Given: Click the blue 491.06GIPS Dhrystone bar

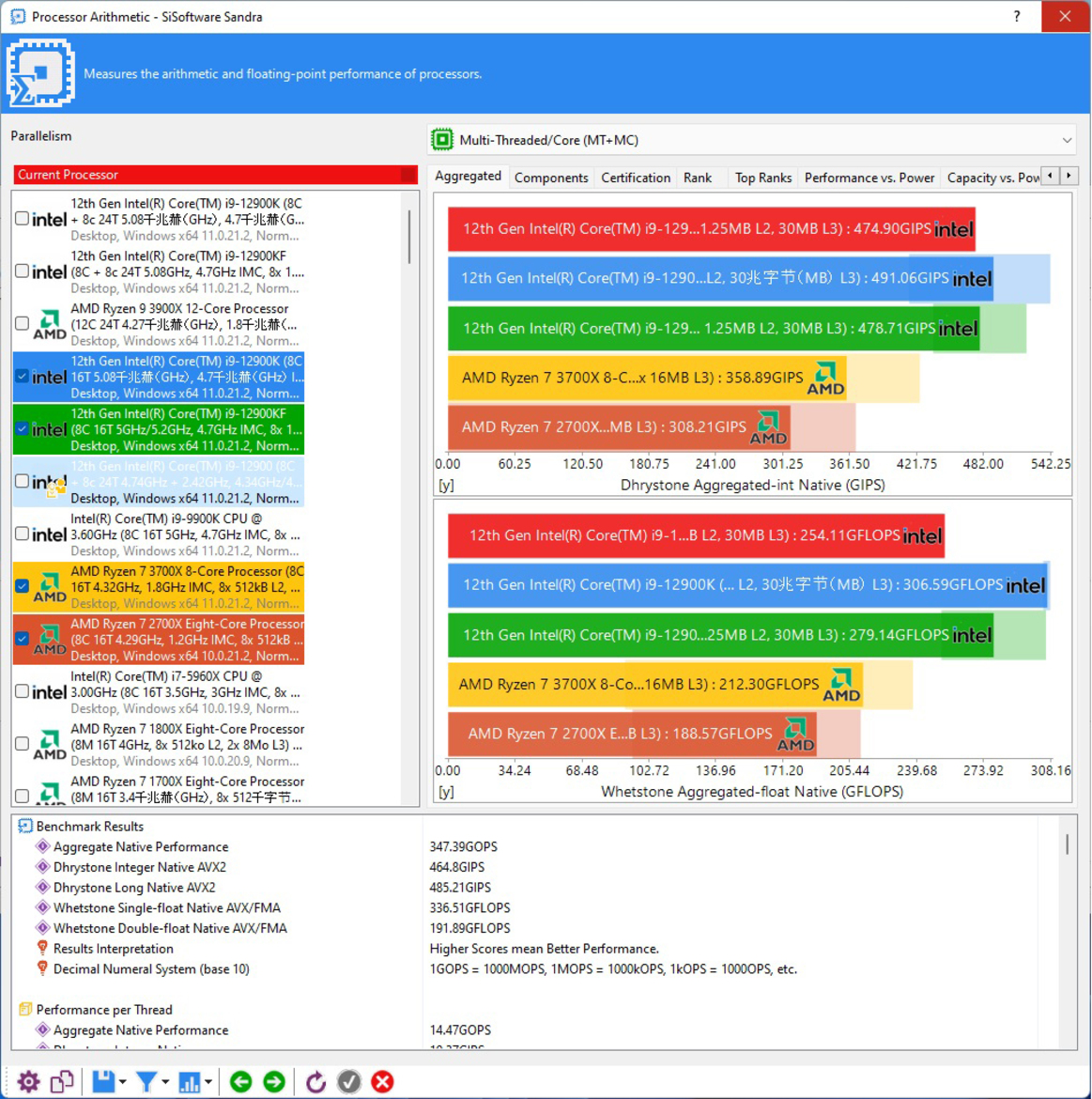Looking at the screenshot, I should click(720, 278).
